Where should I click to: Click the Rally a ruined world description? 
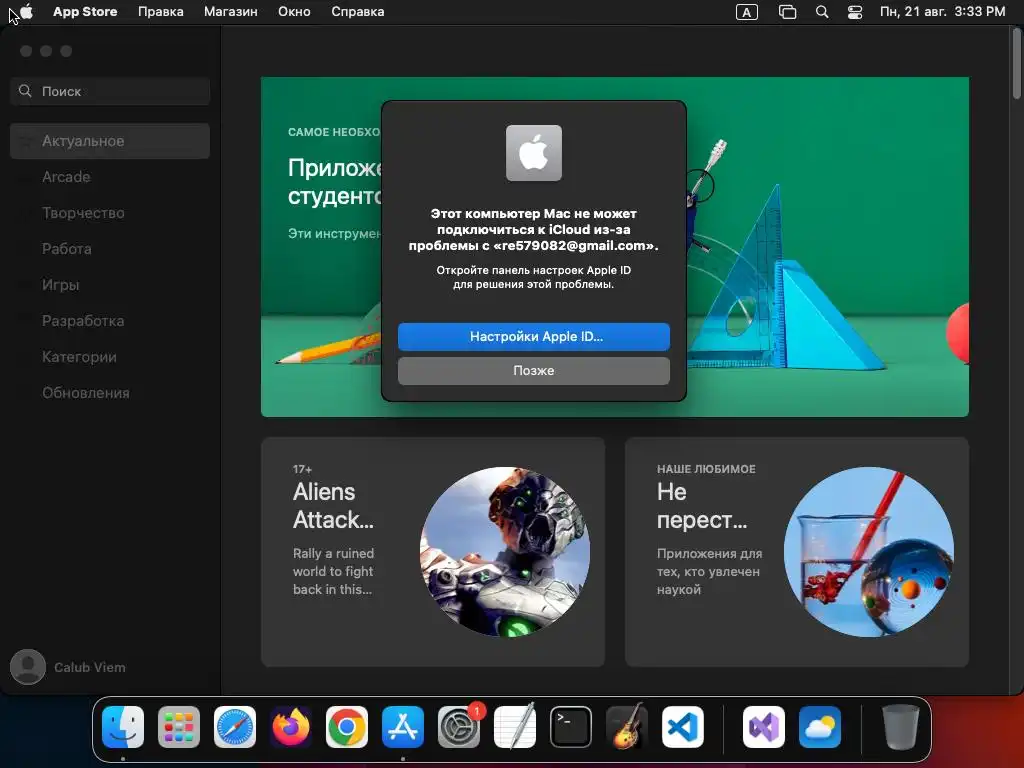click(333, 571)
